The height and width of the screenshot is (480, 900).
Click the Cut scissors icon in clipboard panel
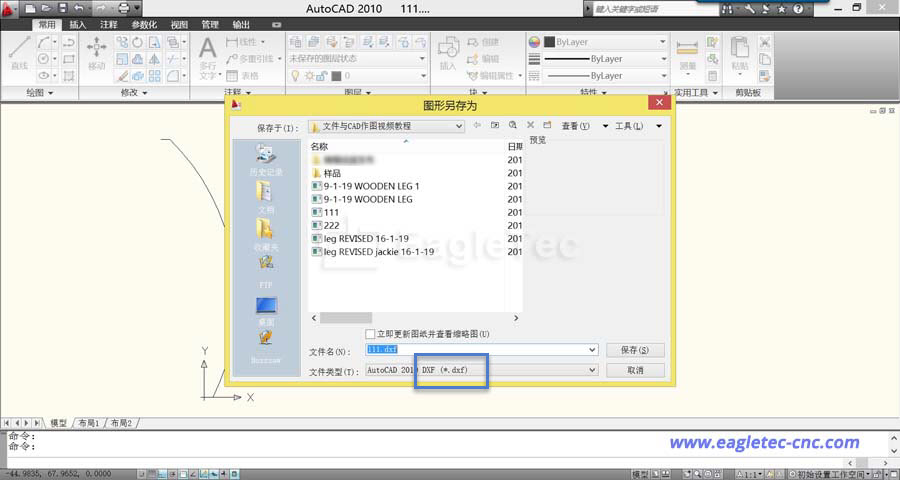coord(765,42)
